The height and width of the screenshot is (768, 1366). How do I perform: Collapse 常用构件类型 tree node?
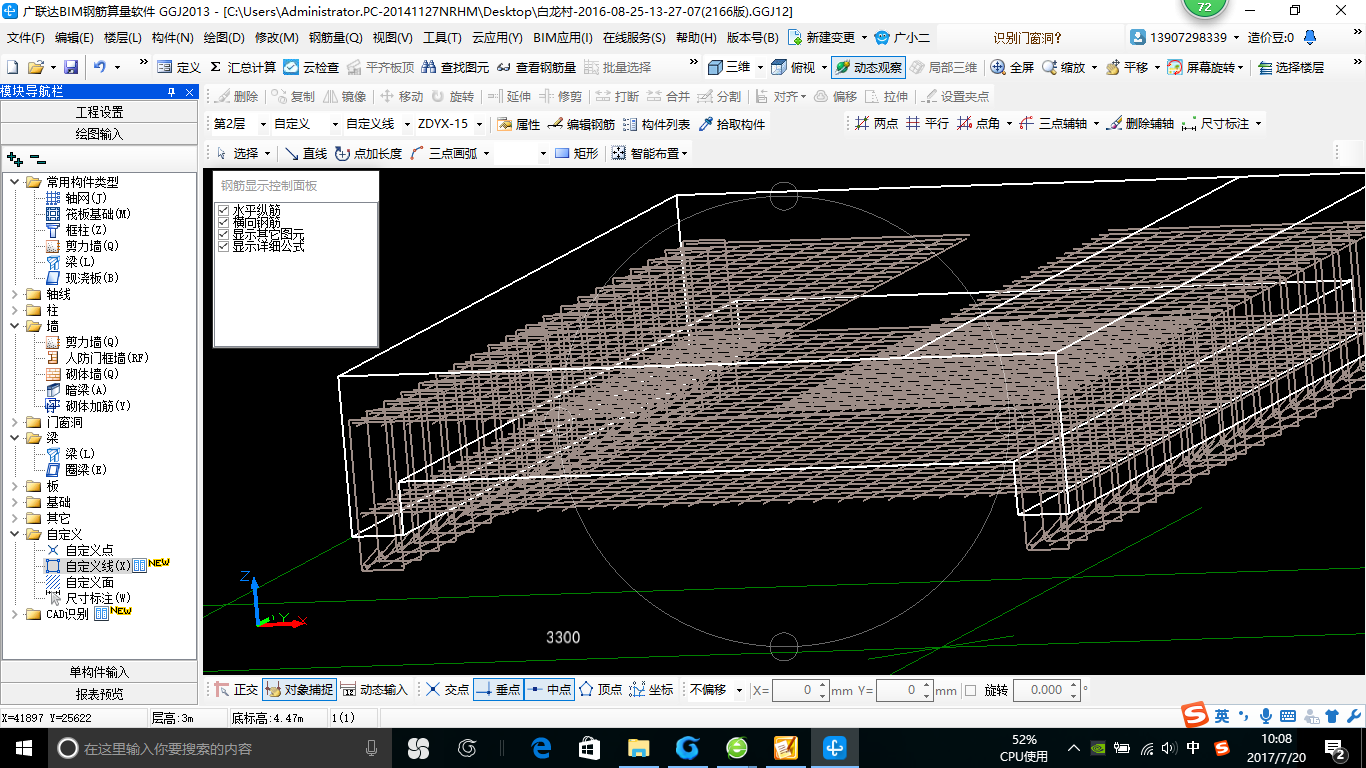click(x=14, y=182)
